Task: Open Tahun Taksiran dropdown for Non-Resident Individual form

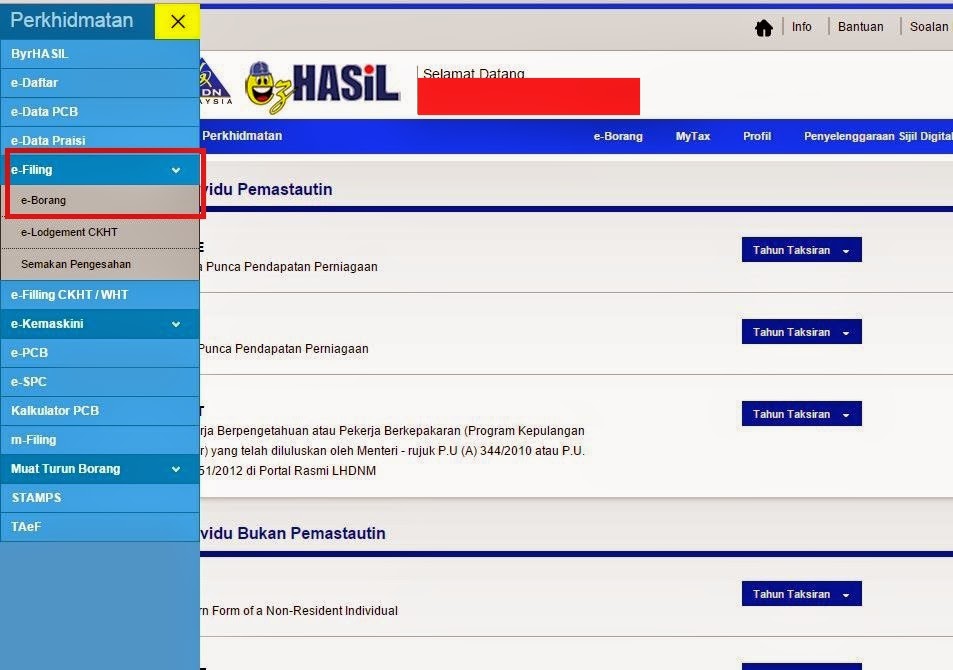Action: pyautogui.click(x=802, y=594)
